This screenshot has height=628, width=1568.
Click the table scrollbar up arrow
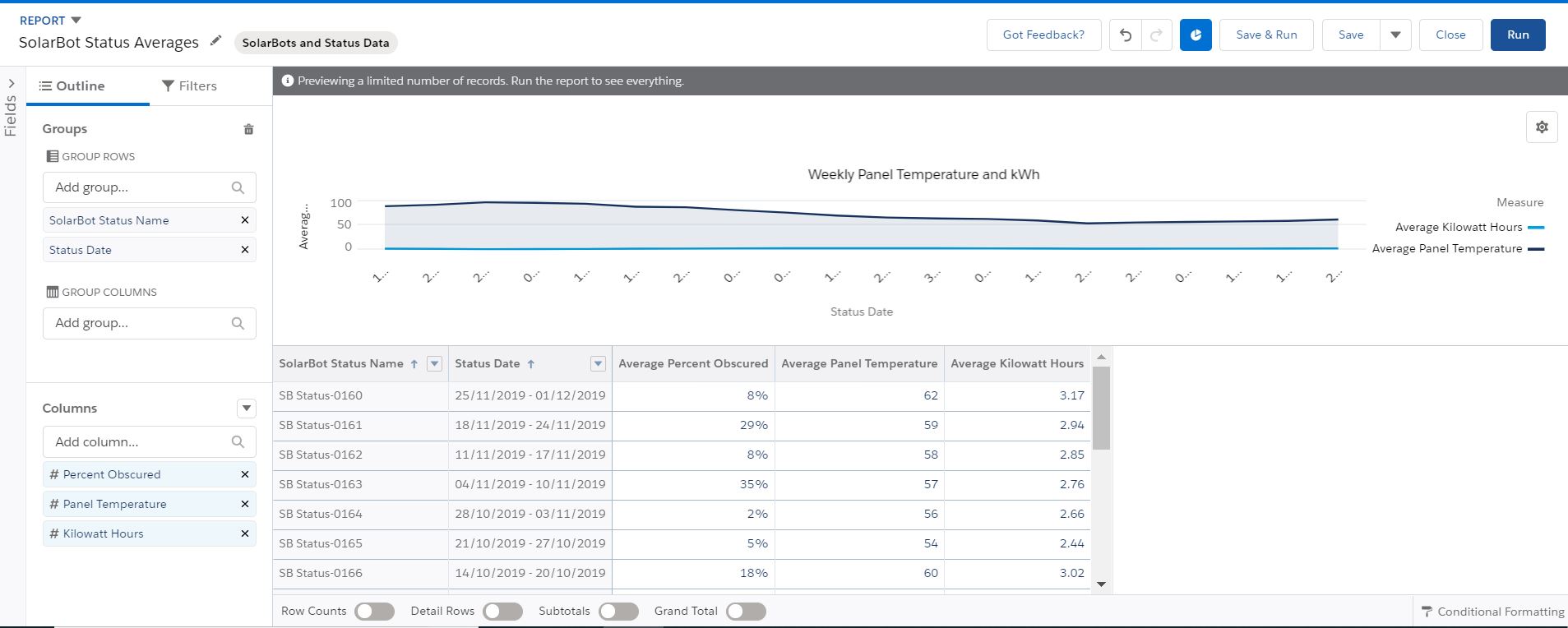[x=1102, y=357]
